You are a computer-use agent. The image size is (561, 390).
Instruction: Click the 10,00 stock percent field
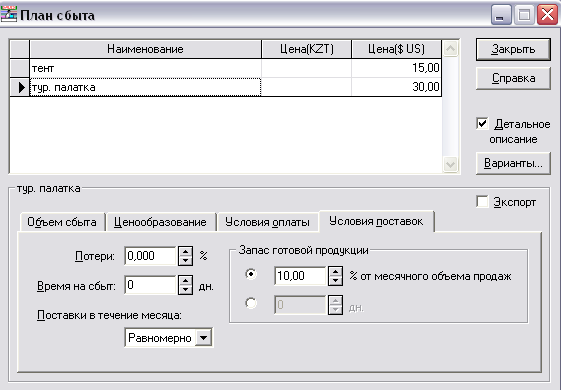301,276
